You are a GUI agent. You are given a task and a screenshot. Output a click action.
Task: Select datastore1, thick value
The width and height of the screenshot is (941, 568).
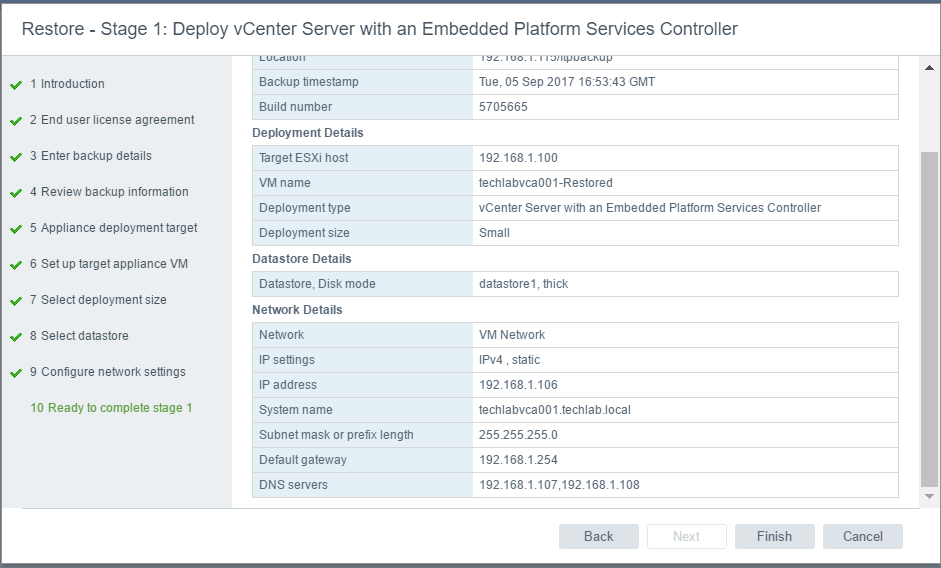click(523, 284)
